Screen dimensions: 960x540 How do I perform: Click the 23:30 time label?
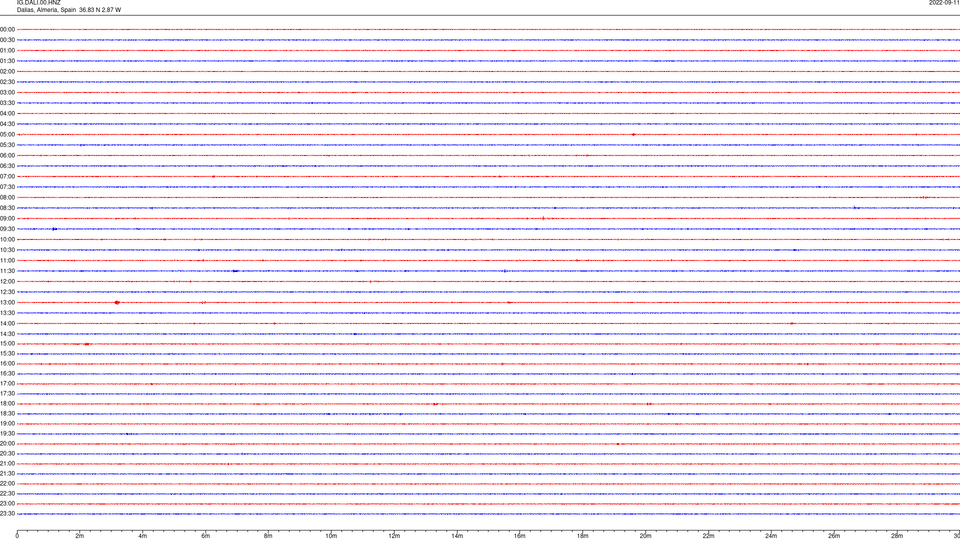coord(7,514)
